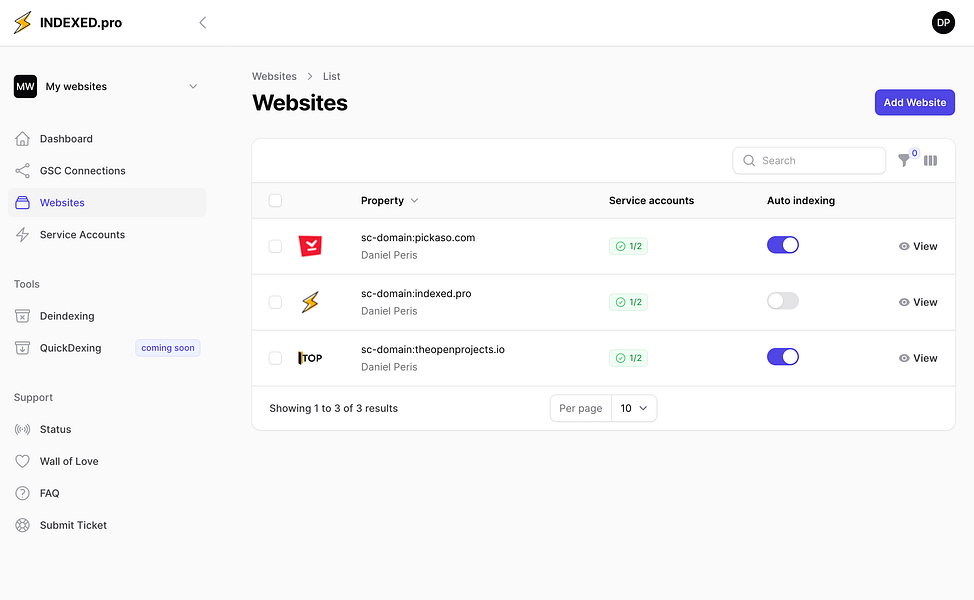Image resolution: width=974 pixels, height=600 pixels.
Task: Disable auto indexing for pickaso.com
Action: tap(783, 245)
